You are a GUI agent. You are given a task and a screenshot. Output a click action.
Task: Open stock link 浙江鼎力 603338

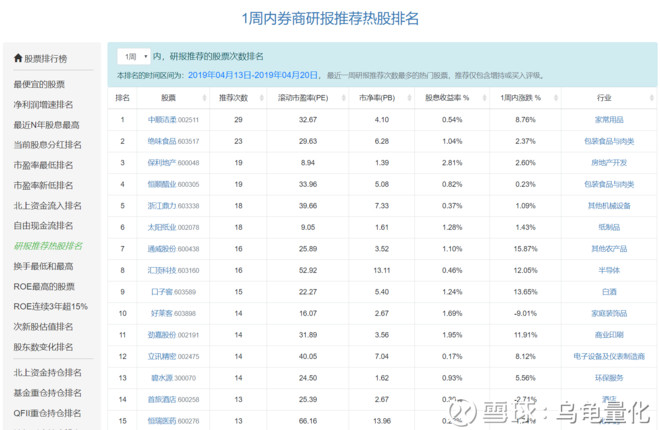coord(173,205)
